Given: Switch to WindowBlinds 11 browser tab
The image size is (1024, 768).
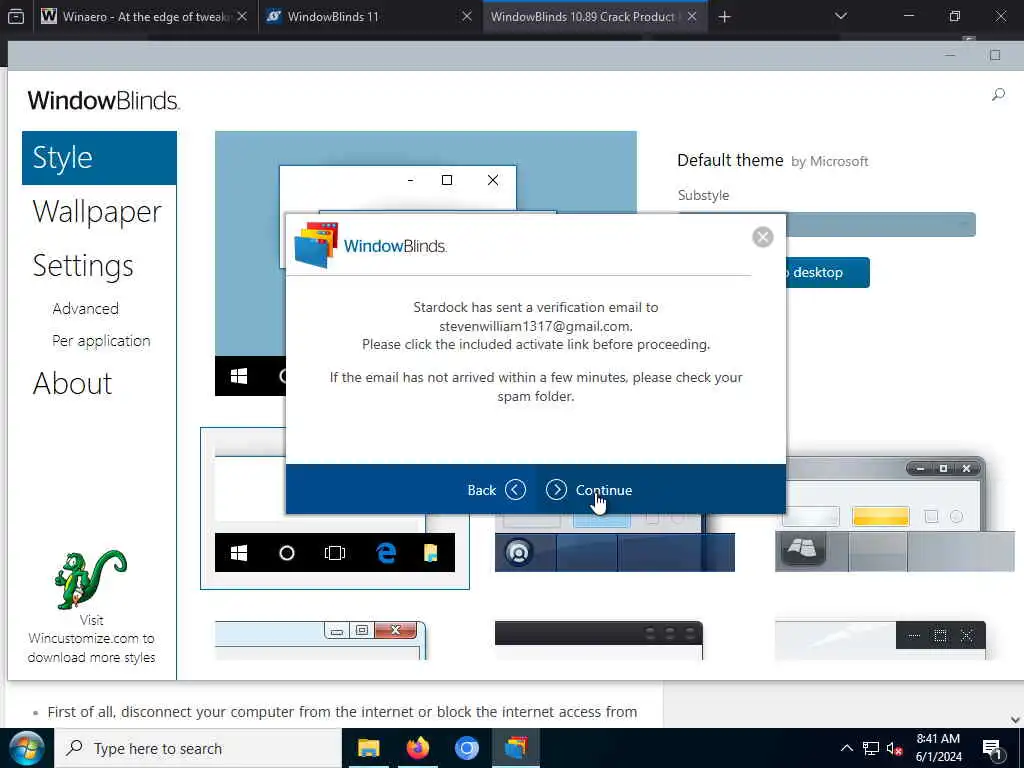Looking at the screenshot, I should coord(368,16).
